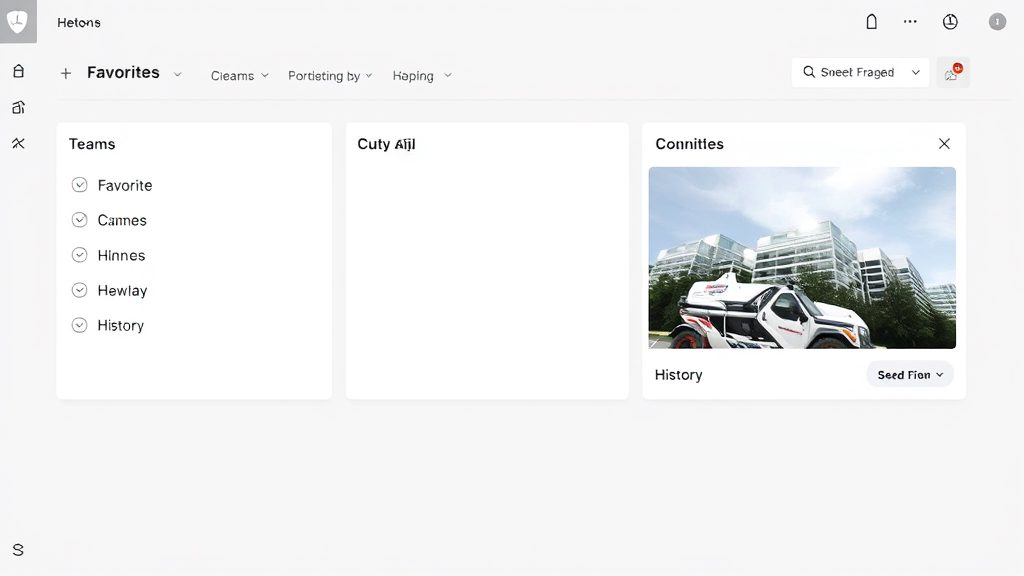Open the home sidebar icon
The height and width of the screenshot is (576, 1024).
18,71
